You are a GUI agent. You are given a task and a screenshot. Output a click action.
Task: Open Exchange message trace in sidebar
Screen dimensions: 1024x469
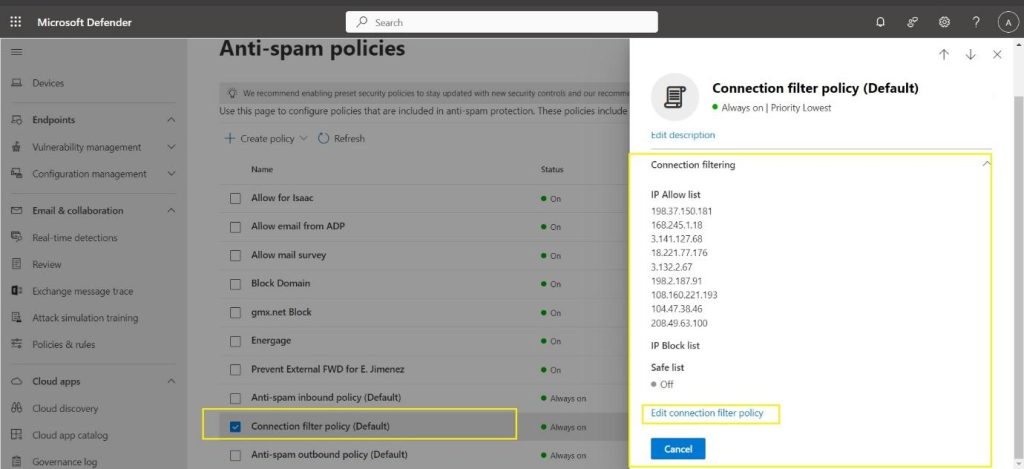coord(82,291)
